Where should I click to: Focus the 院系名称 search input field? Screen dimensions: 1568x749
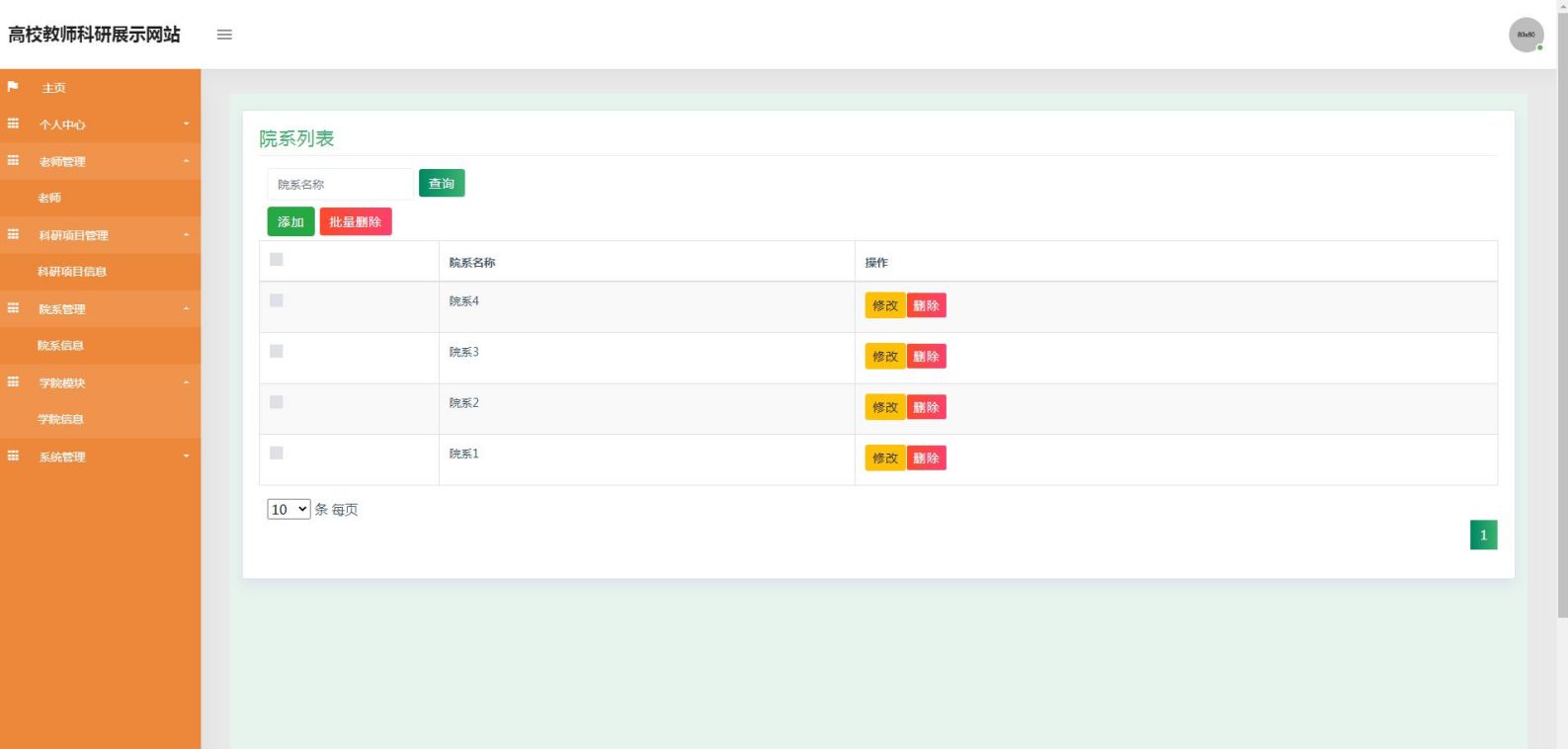340,184
